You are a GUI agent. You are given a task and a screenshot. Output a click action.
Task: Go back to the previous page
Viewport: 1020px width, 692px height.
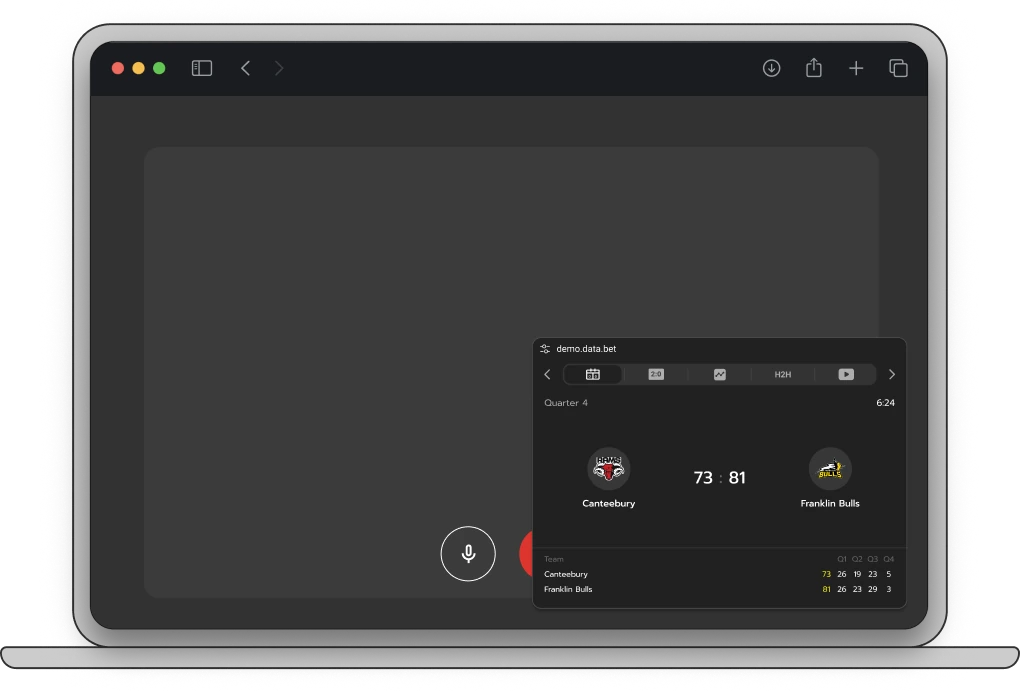point(245,68)
